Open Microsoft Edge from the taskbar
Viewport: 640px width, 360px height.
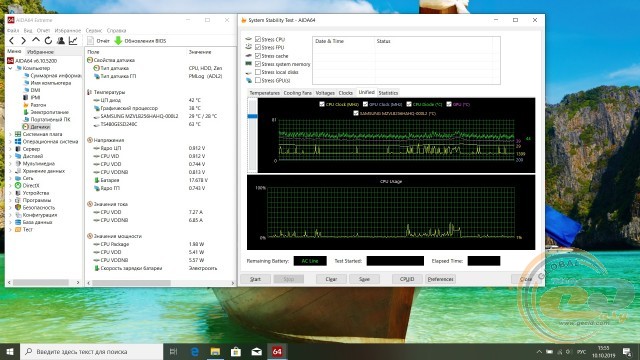pos(195,351)
